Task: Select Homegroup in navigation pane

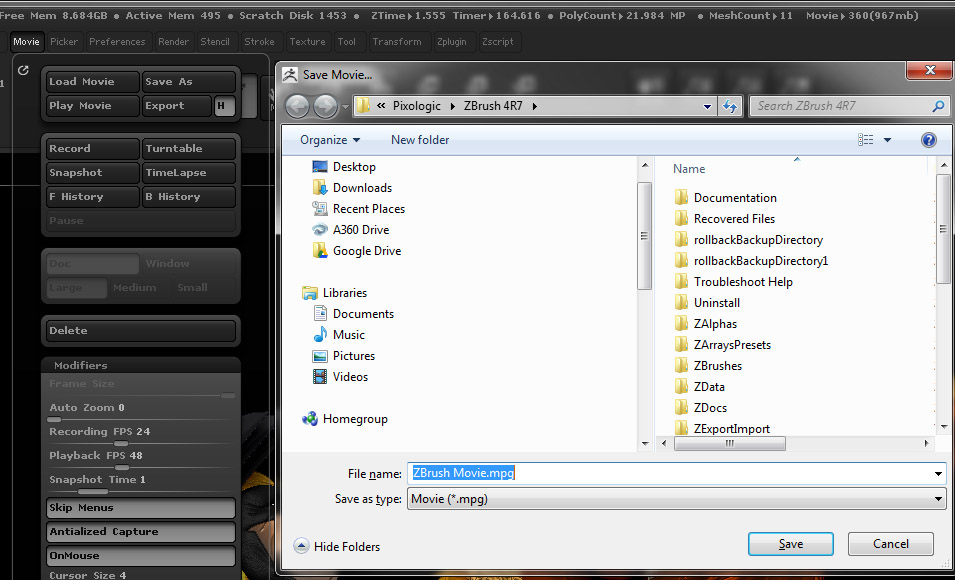Action: pyautogui.click(x=345, y=419)
